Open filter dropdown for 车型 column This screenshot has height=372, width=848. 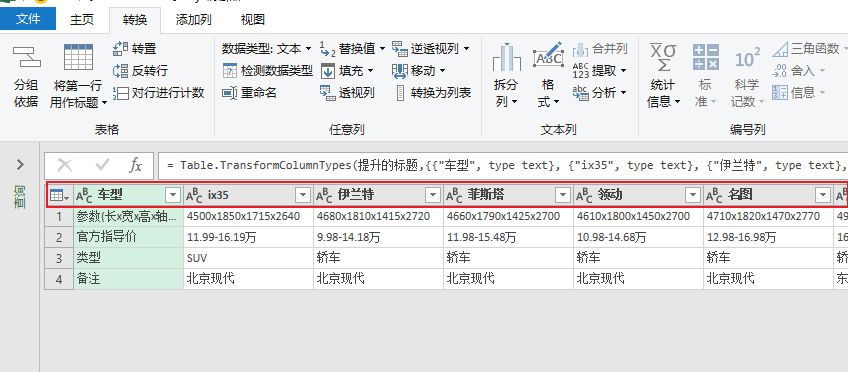click(x=174, y=195)
